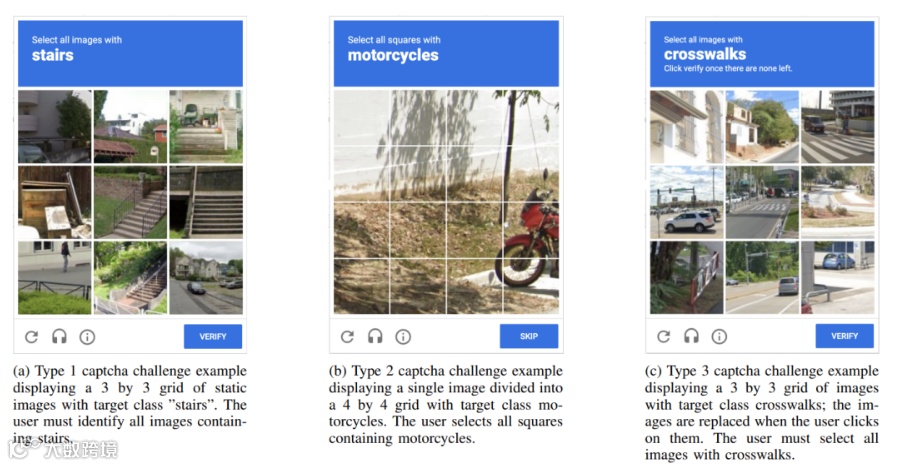
Task: Show info for the motorcycles captcha
Action: point(403,337)
